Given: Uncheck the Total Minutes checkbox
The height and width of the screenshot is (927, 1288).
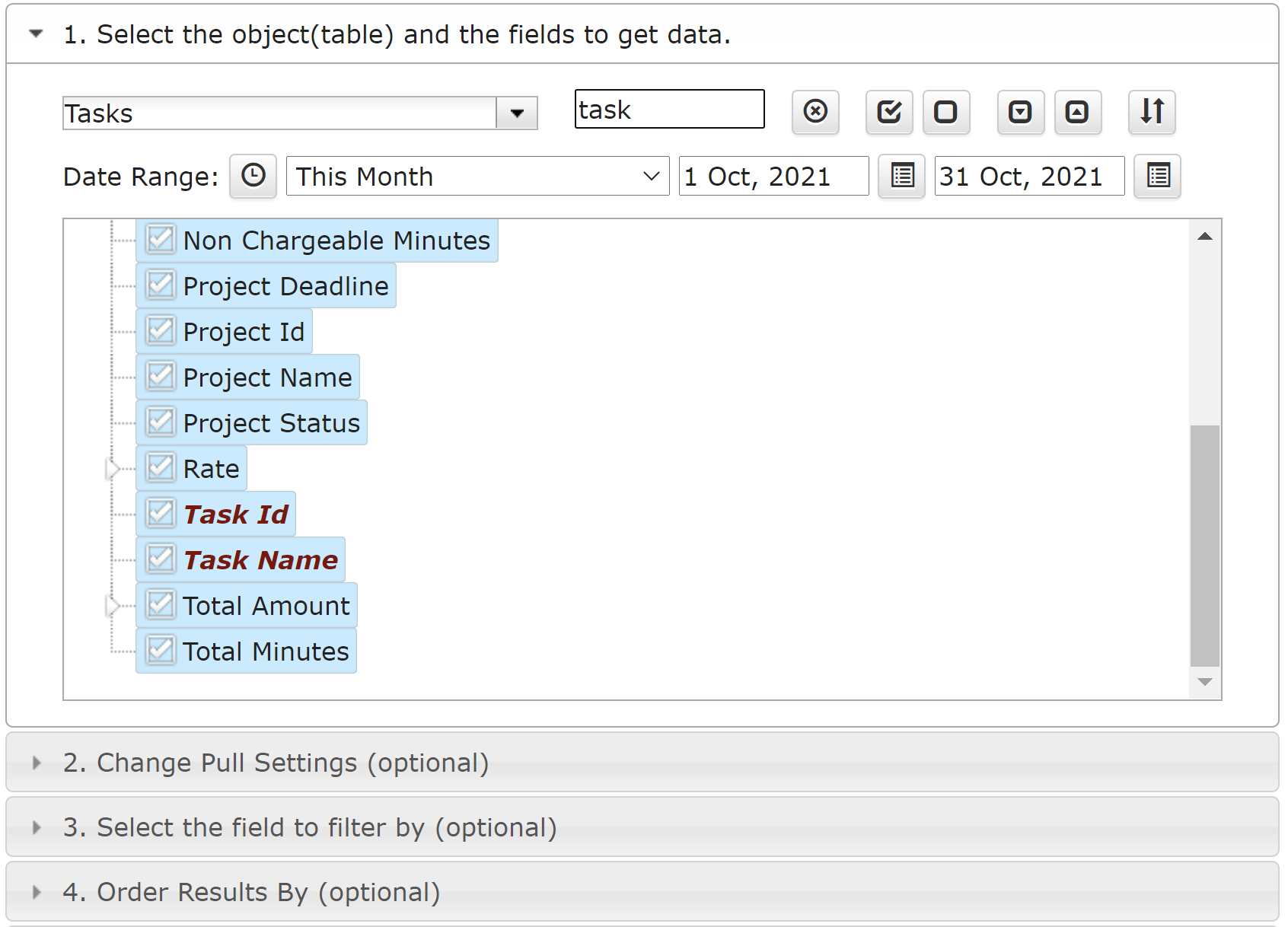Looking at the screenshot, I should point(161,651).
